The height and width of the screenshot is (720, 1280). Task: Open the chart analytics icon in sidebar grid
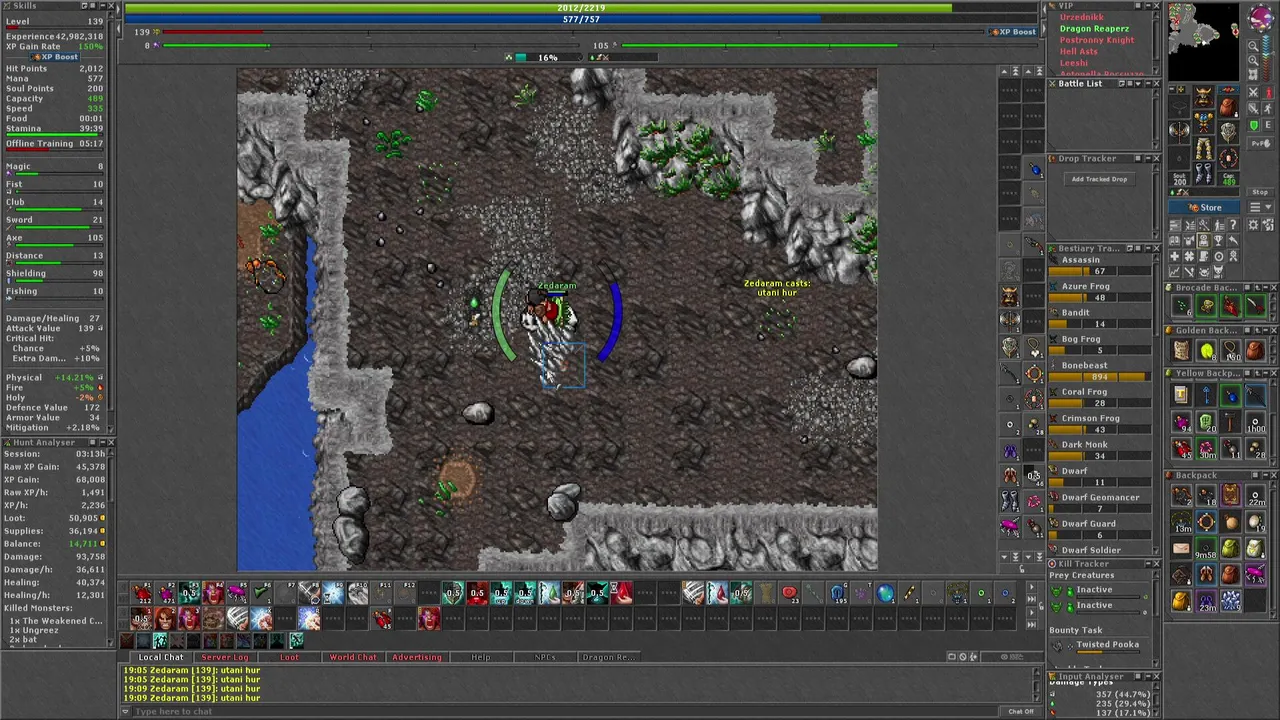click(1175, 272)
